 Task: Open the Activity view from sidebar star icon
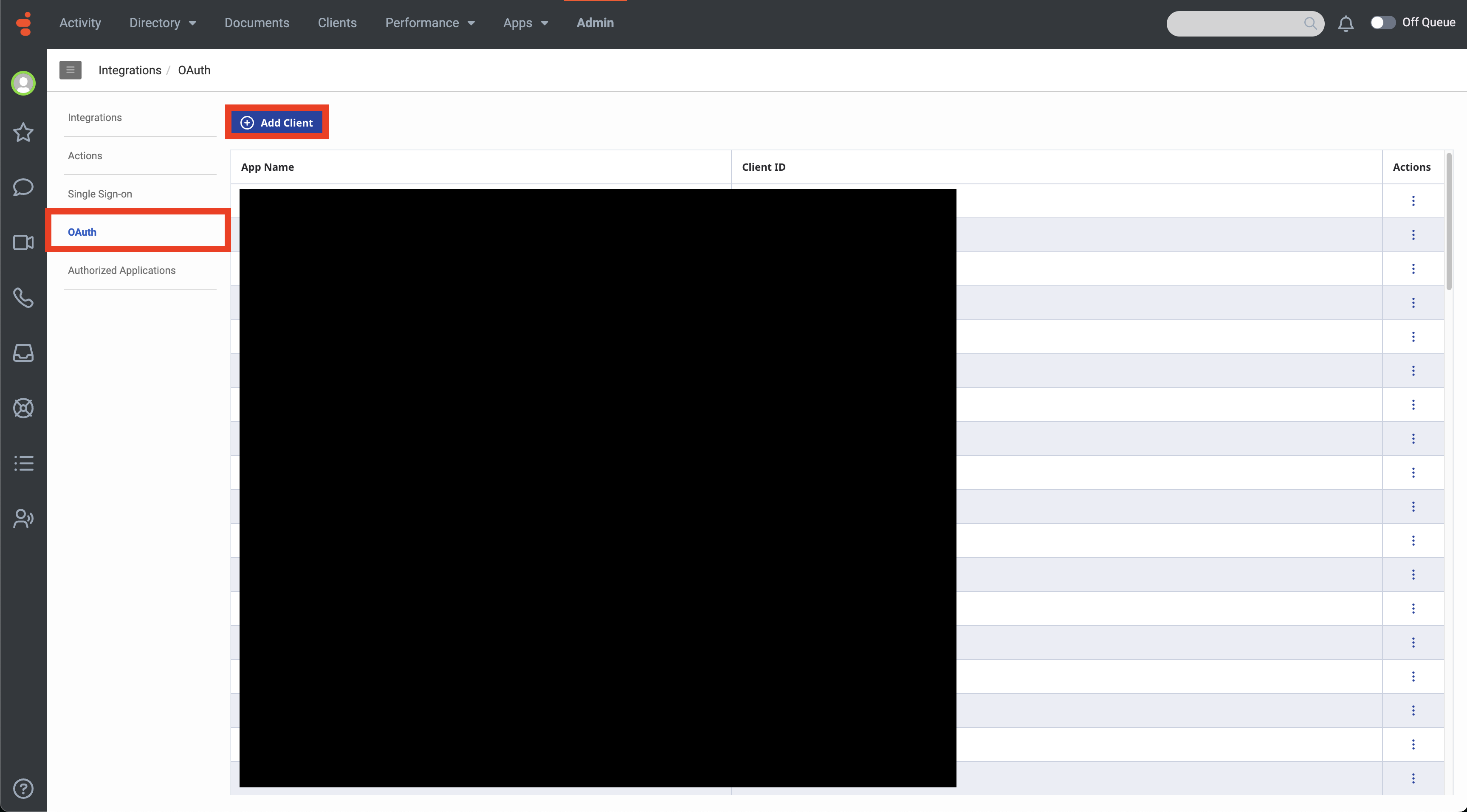(x=23, y=132)
